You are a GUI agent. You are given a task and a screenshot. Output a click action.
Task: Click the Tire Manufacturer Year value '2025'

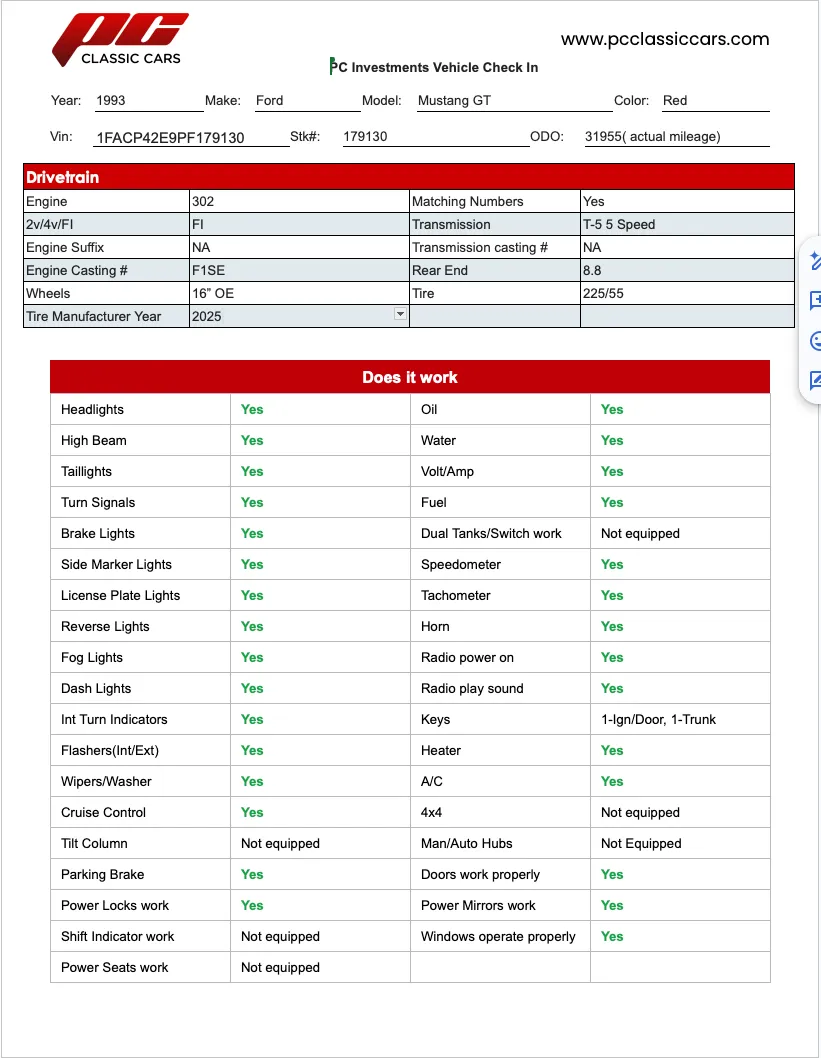pos(206,316)
